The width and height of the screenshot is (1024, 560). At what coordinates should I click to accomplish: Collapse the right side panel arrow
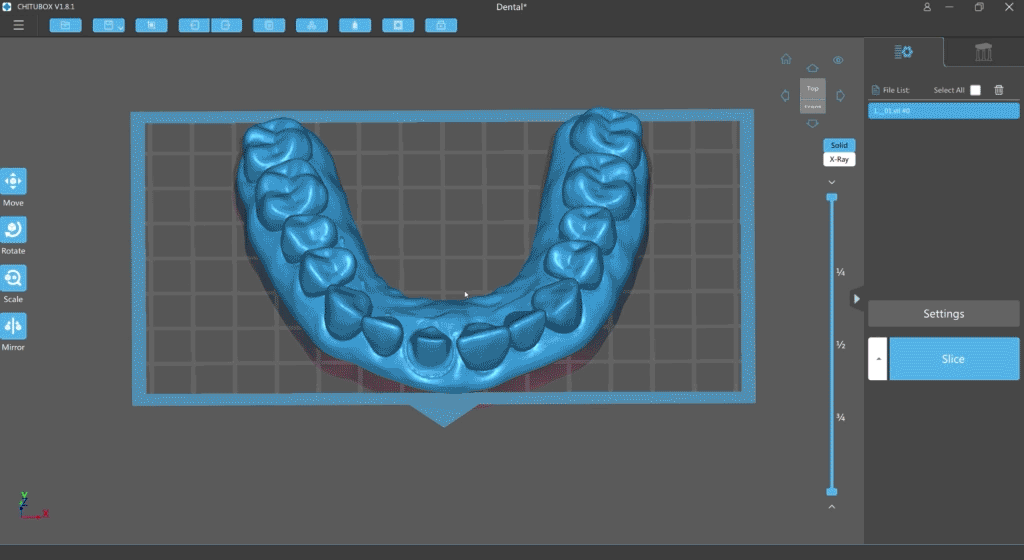(856, 299)
